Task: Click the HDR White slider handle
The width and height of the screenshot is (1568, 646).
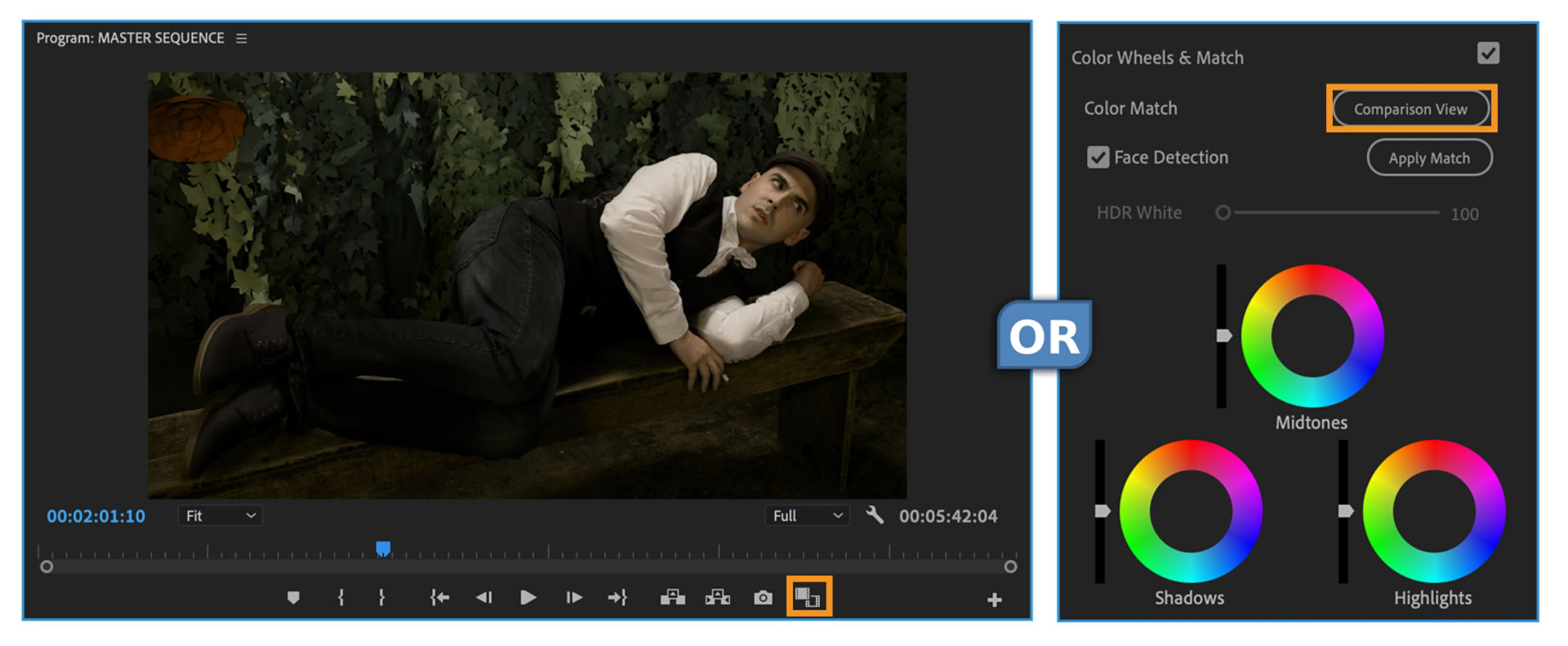Action: (1223, 212)
